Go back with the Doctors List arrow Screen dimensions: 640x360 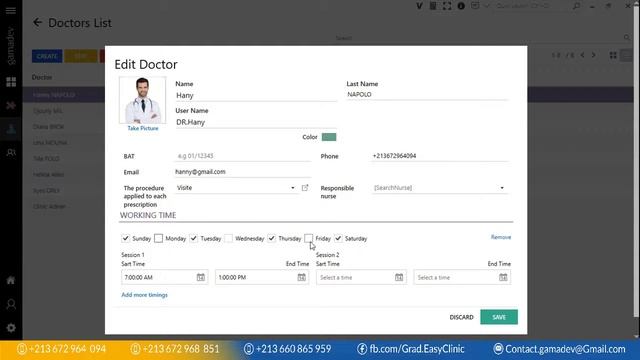(x=38, y=22)
